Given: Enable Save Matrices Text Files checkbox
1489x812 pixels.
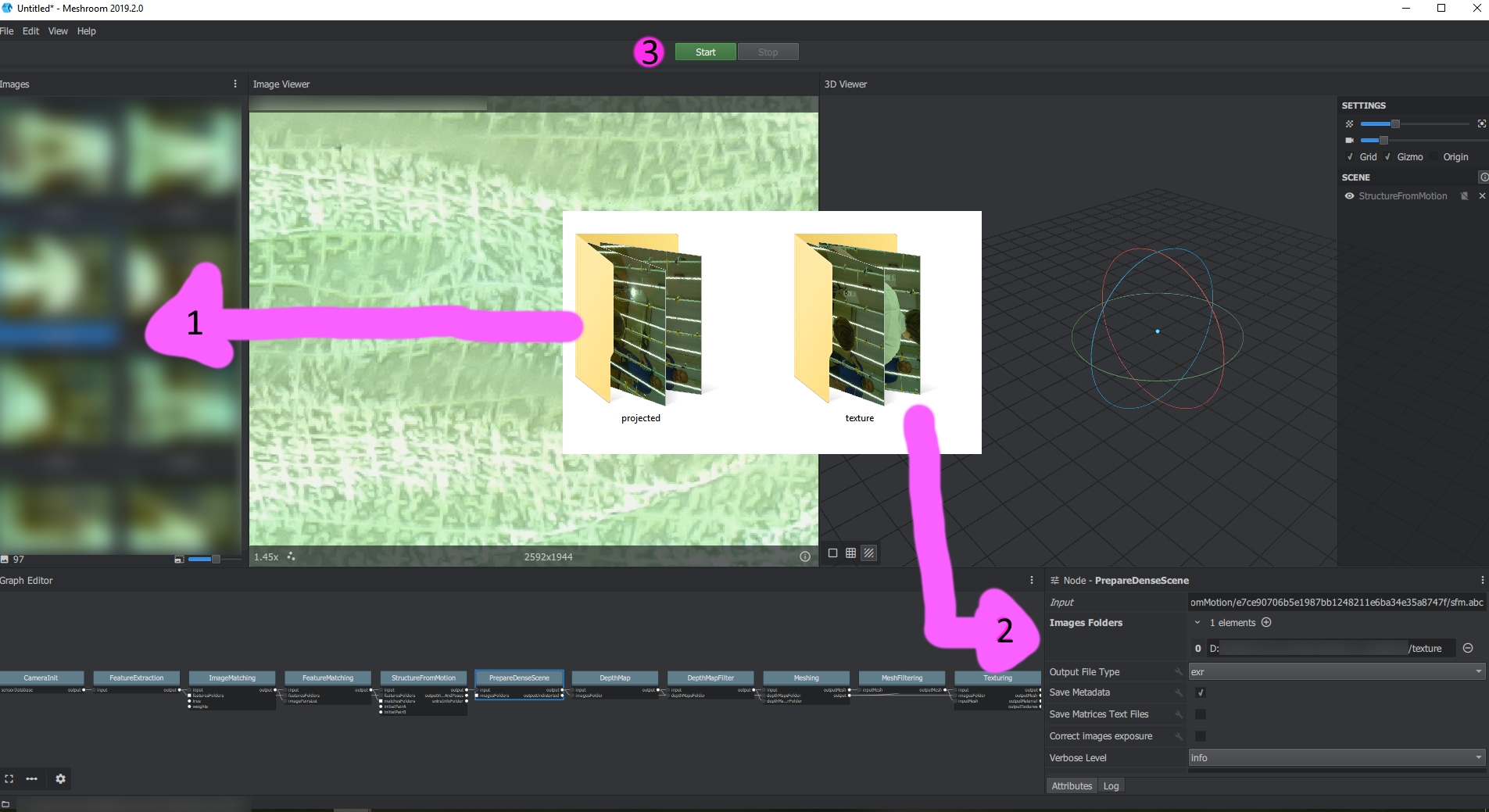Looking at the screenshot, I should coord(1201,714).
